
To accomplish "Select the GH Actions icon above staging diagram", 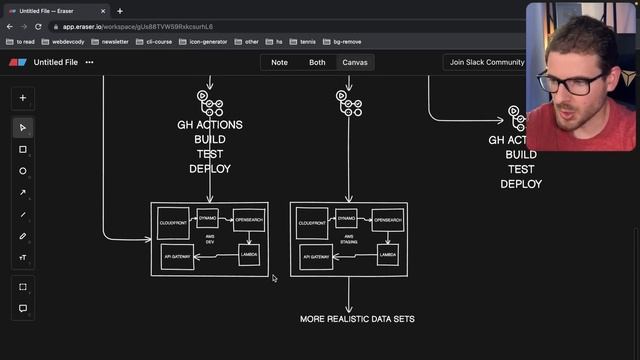I will point(349,103).
